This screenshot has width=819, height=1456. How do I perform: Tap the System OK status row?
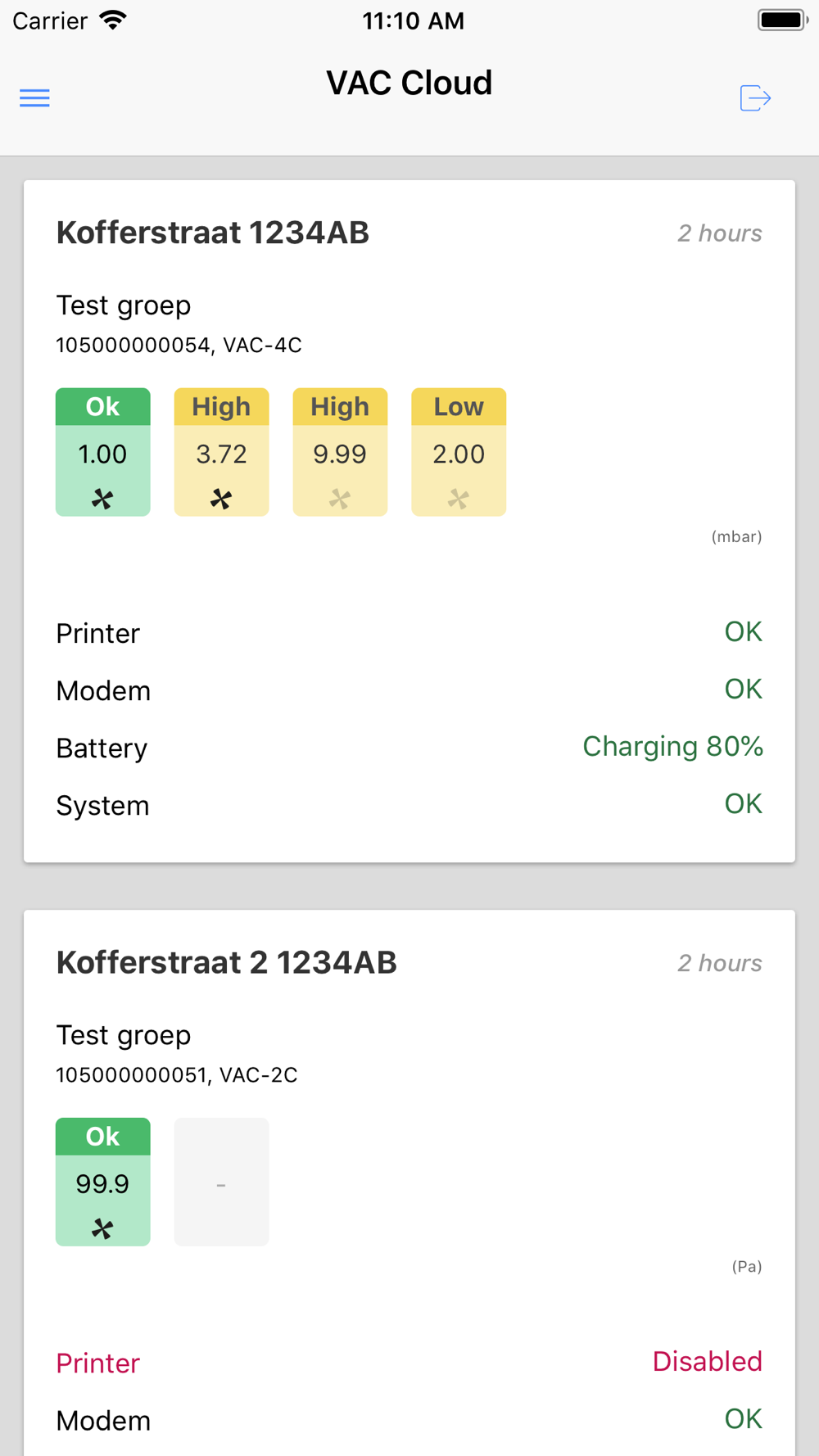409,804
